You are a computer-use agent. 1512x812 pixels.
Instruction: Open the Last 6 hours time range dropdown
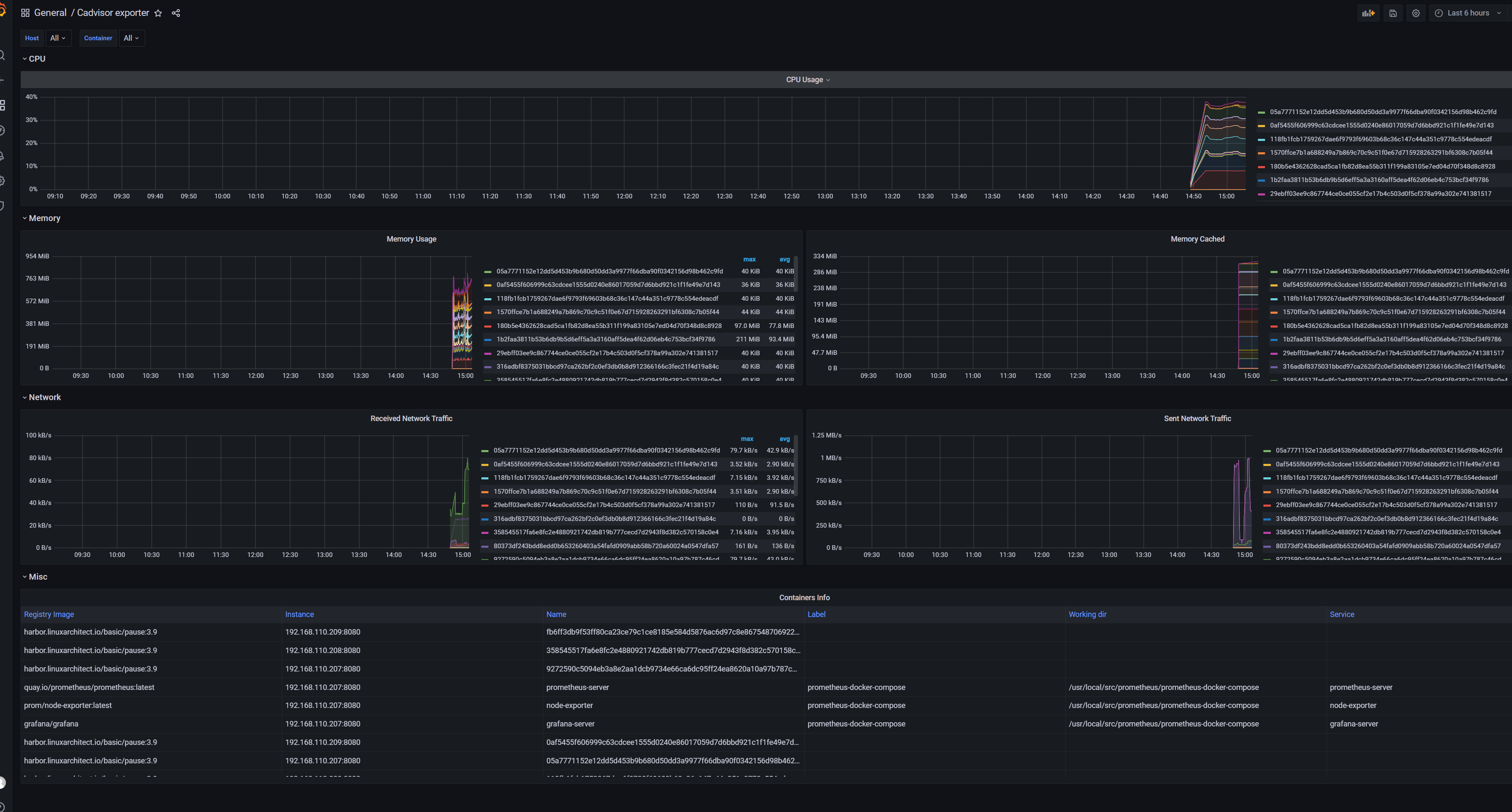[1468, 13]
